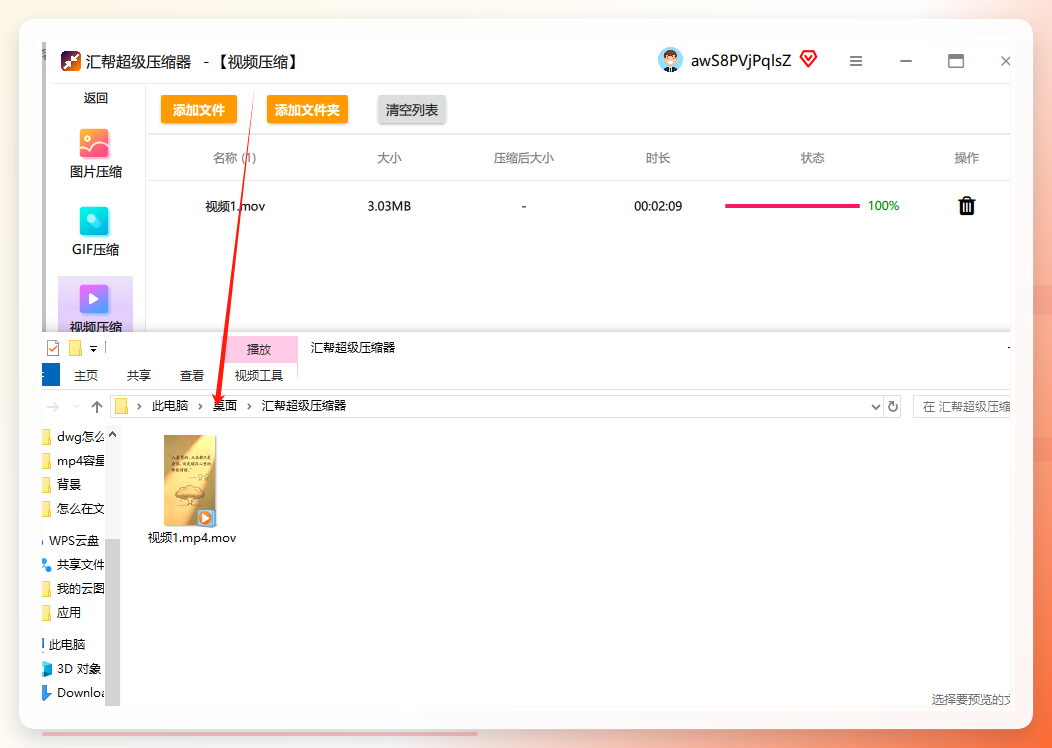
Task: Click the properties checkmark icon in the quick access toolbar
Action: (53, 348)
